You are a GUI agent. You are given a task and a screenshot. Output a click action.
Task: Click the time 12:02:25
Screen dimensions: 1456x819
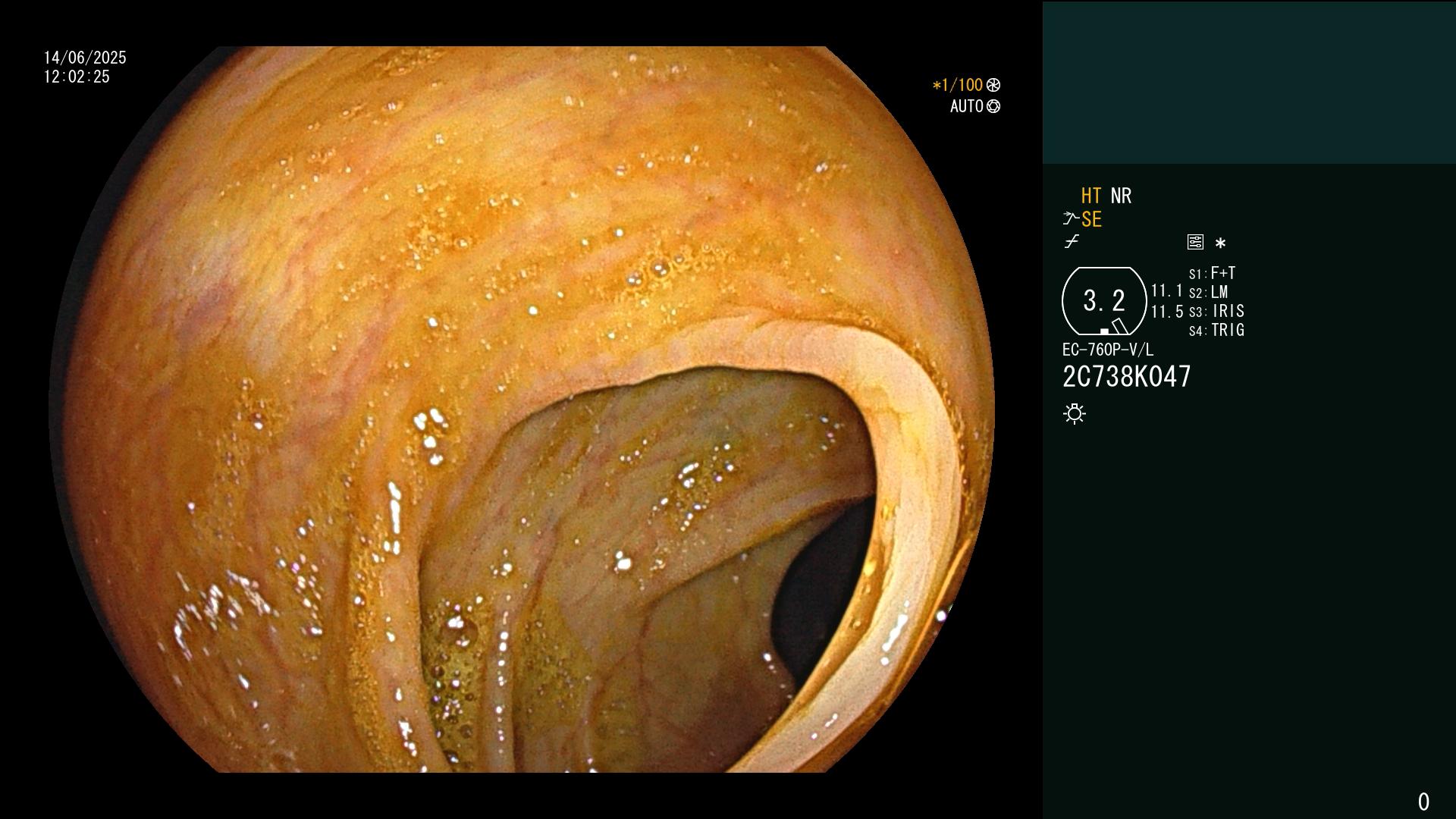point(77,77)
